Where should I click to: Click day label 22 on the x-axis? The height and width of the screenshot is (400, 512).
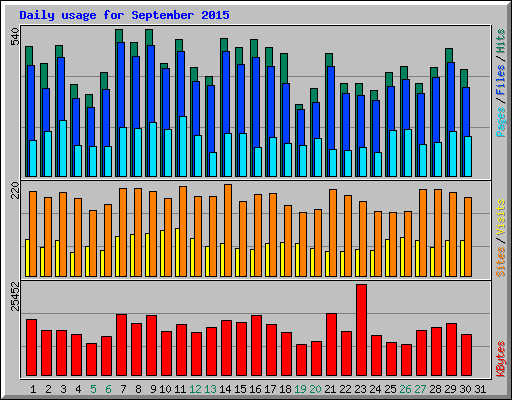click(345, 389)
